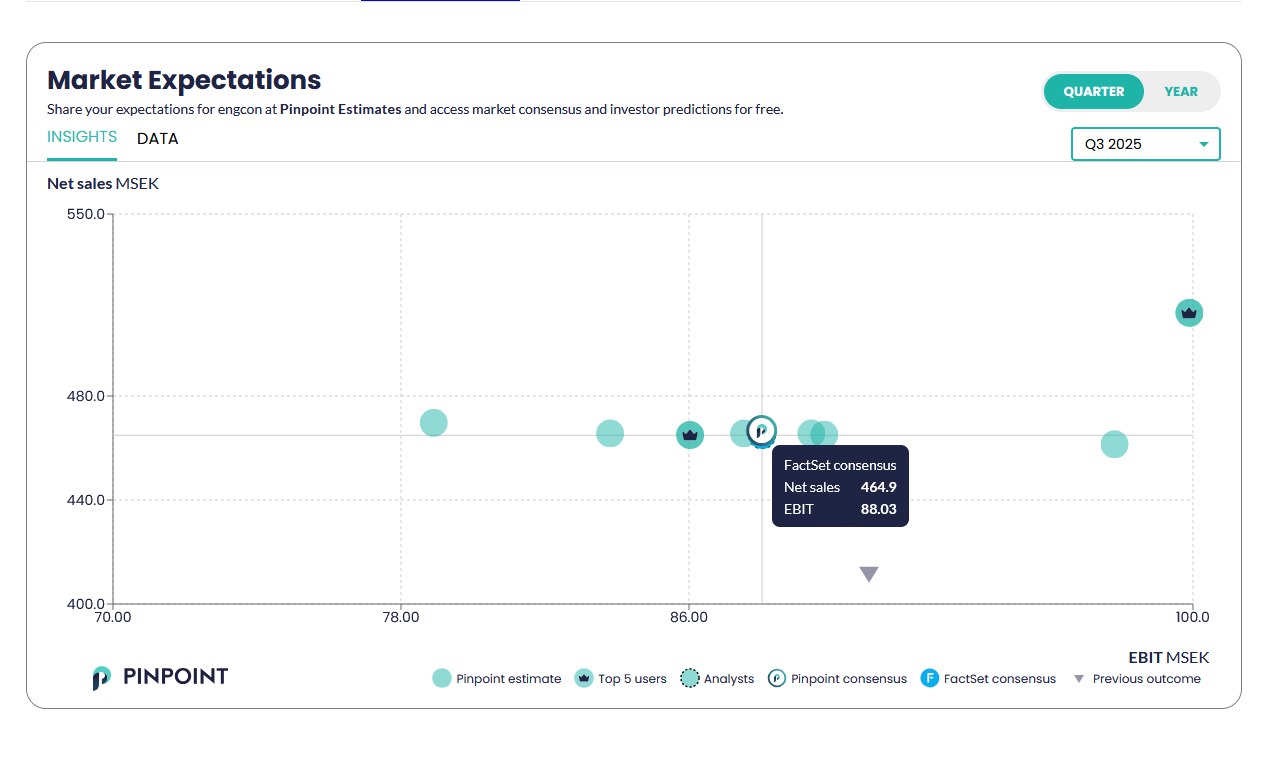Image resolution: width=1277 pixels, height=757 pixels.
Task: Click the FactSet consensus legend icon
Action: click(929, 678)
